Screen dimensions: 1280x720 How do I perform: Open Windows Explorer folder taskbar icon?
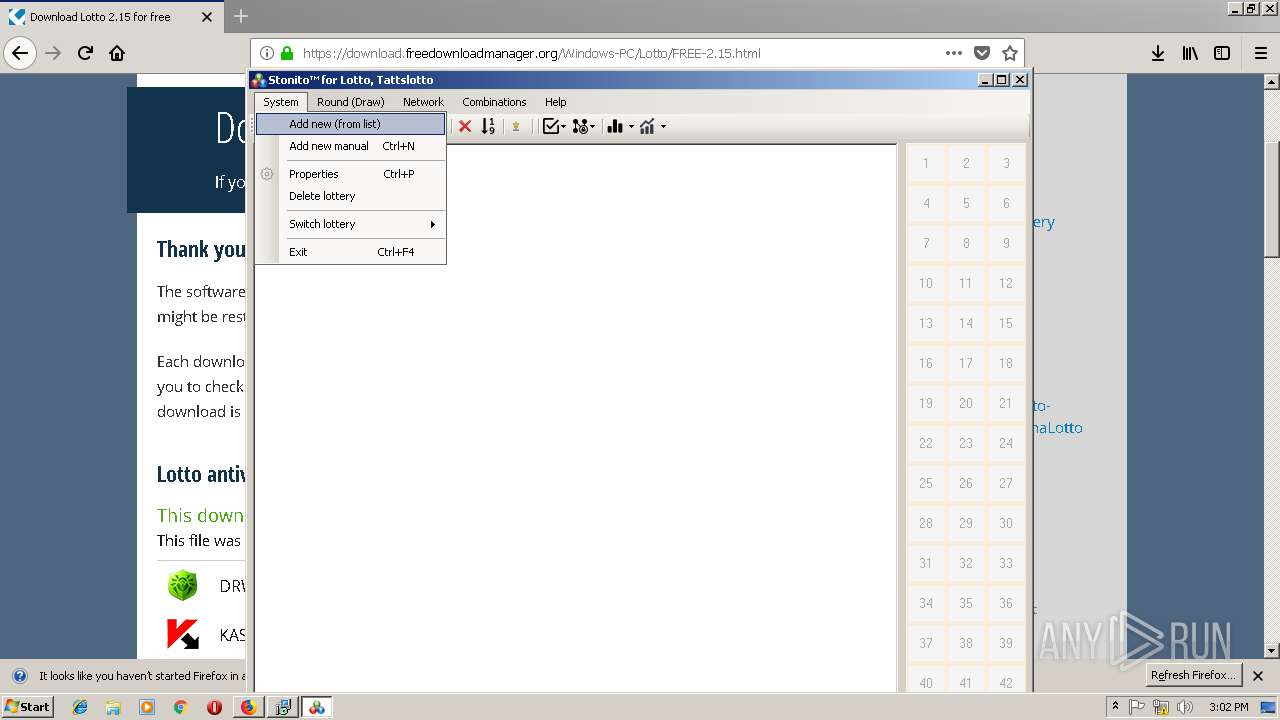click(113, 707)
